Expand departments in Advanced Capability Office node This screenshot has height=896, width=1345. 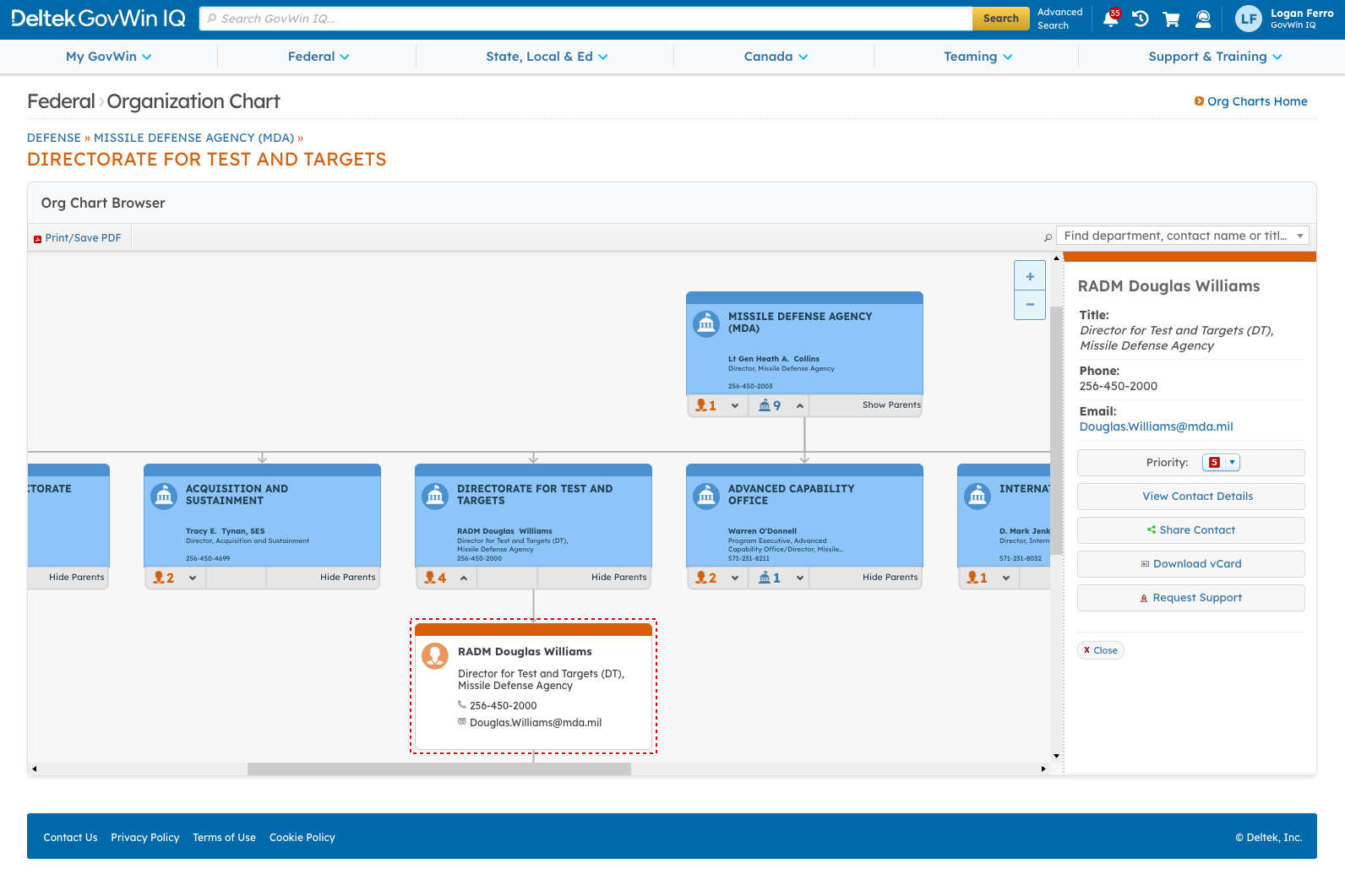799,578
